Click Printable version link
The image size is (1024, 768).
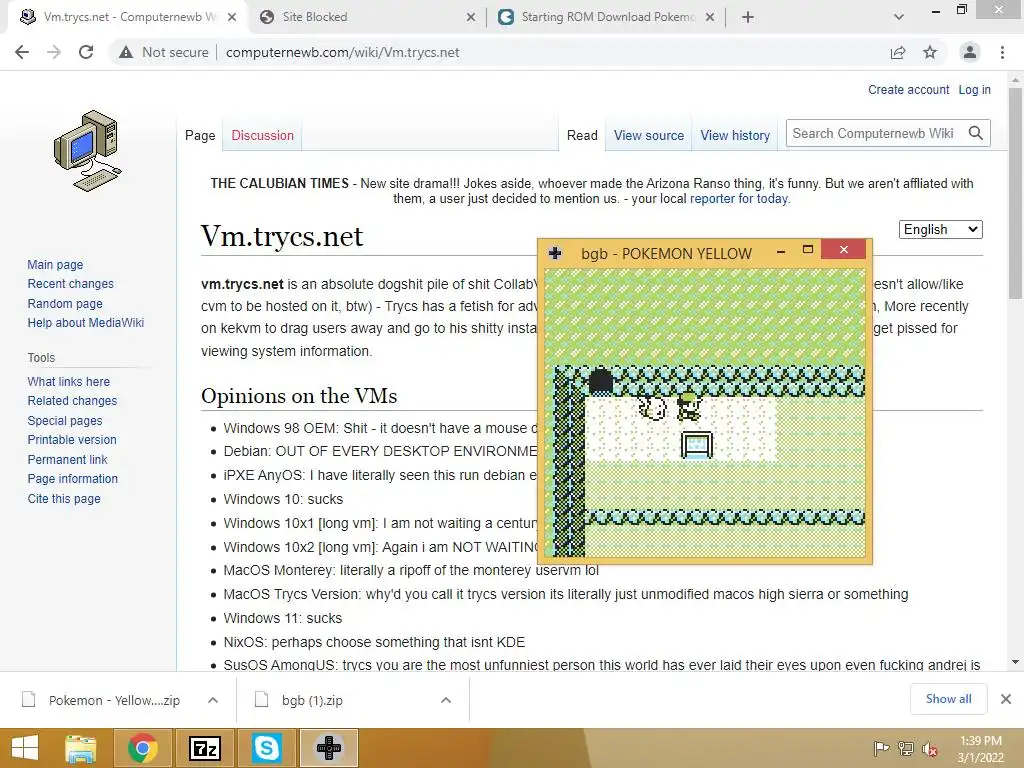[x=72, y=440]
